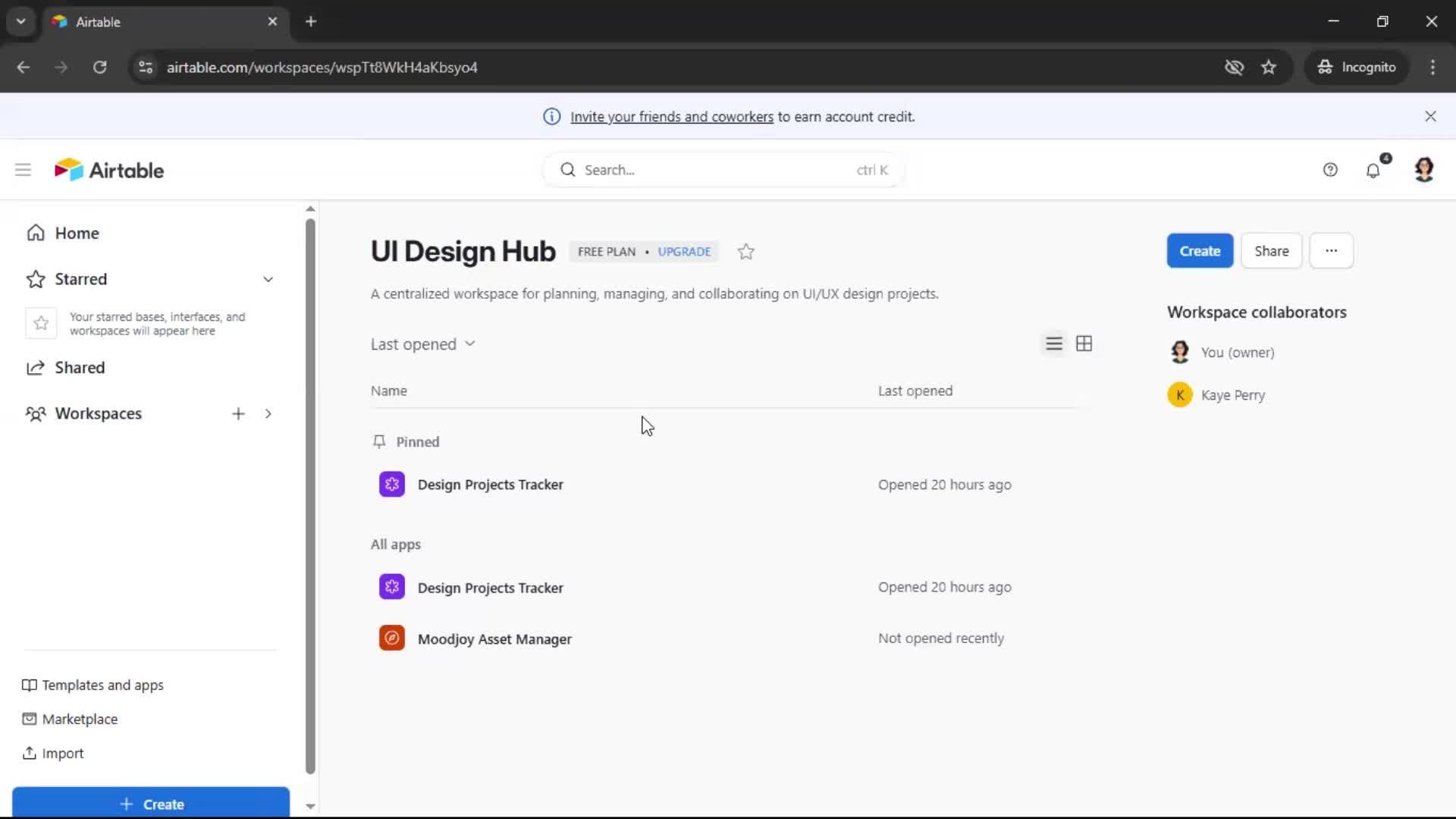Focus the Search field
1456x819 pixels.
[723, 170]
